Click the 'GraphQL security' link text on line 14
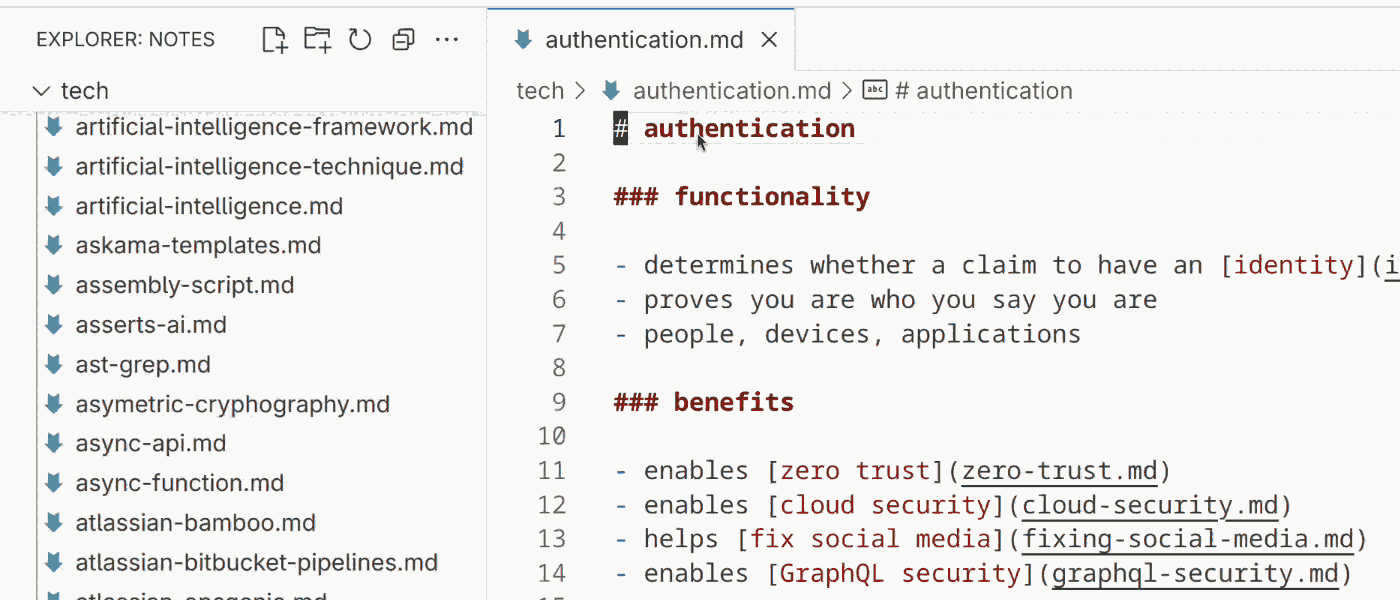The image size is (1400, 600). pyautogui.click(x=900, y=573)
